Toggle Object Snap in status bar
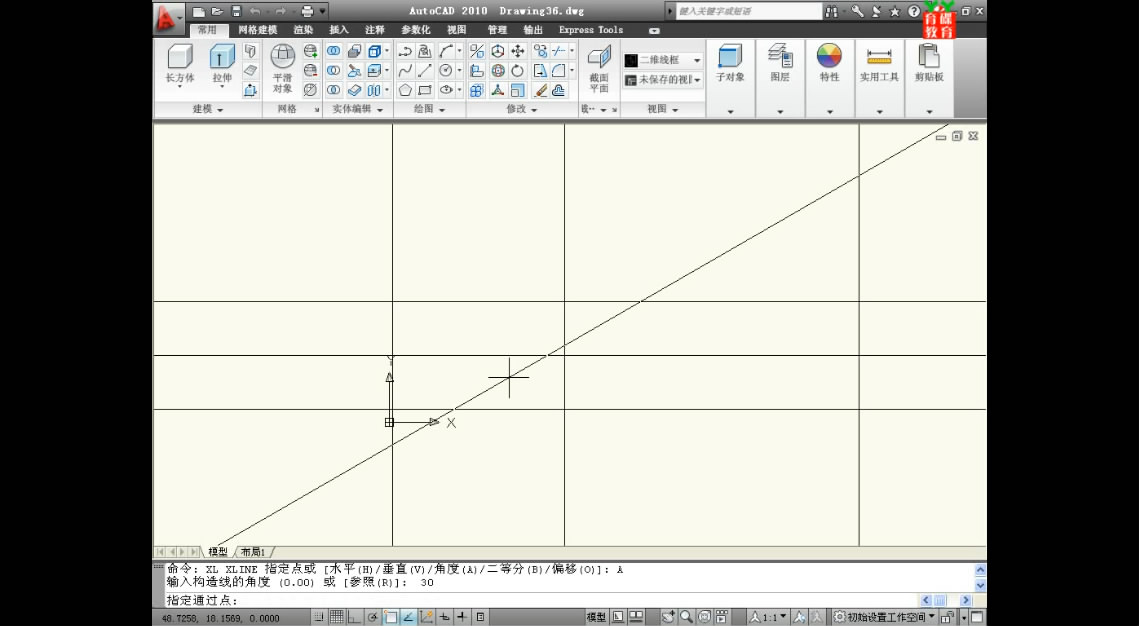The height and width of the screenshot is (626, 1139). tap(391, 617)
